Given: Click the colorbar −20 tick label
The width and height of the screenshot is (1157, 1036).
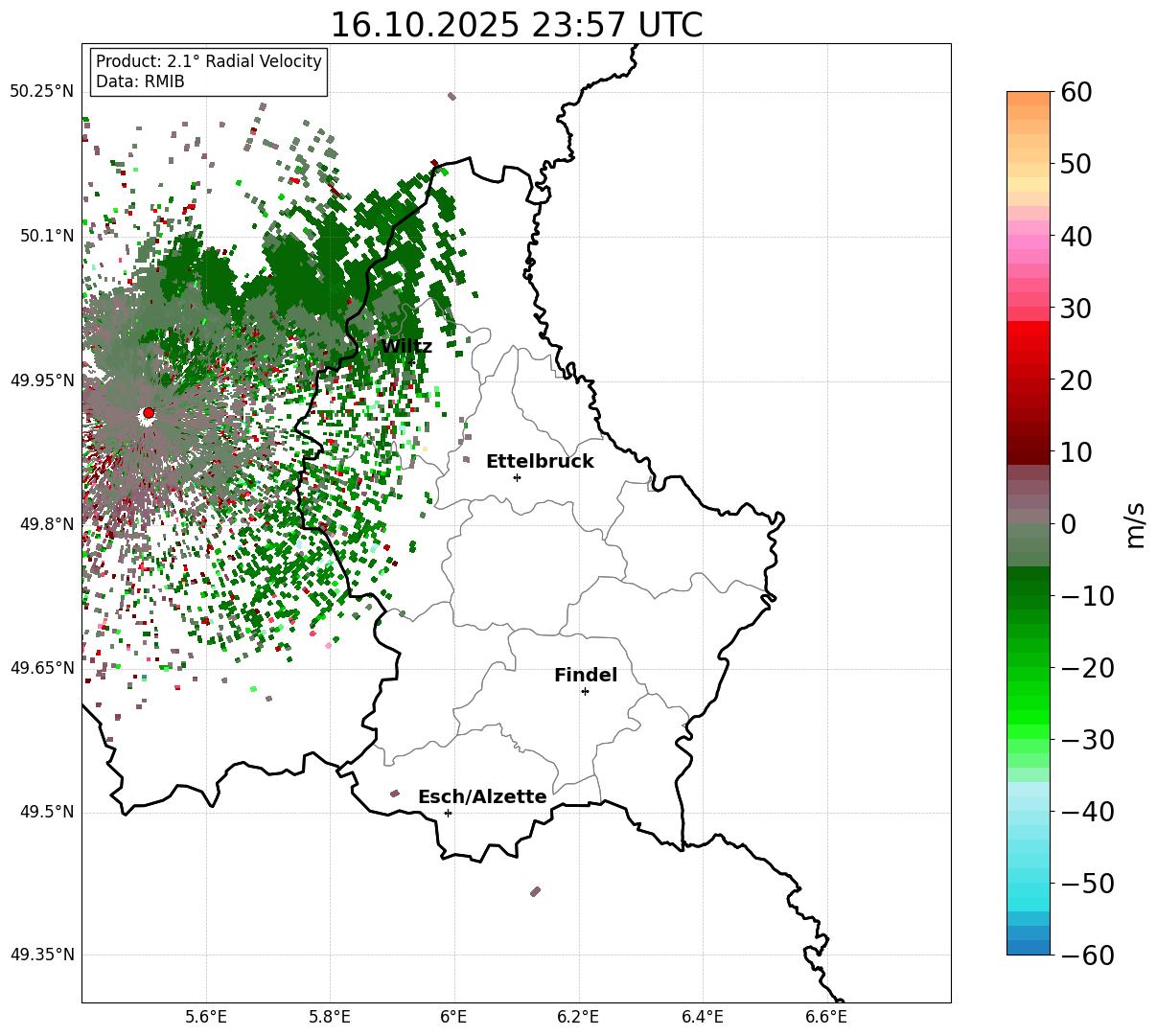Looking at the screenshot, I should point(1087,668).
